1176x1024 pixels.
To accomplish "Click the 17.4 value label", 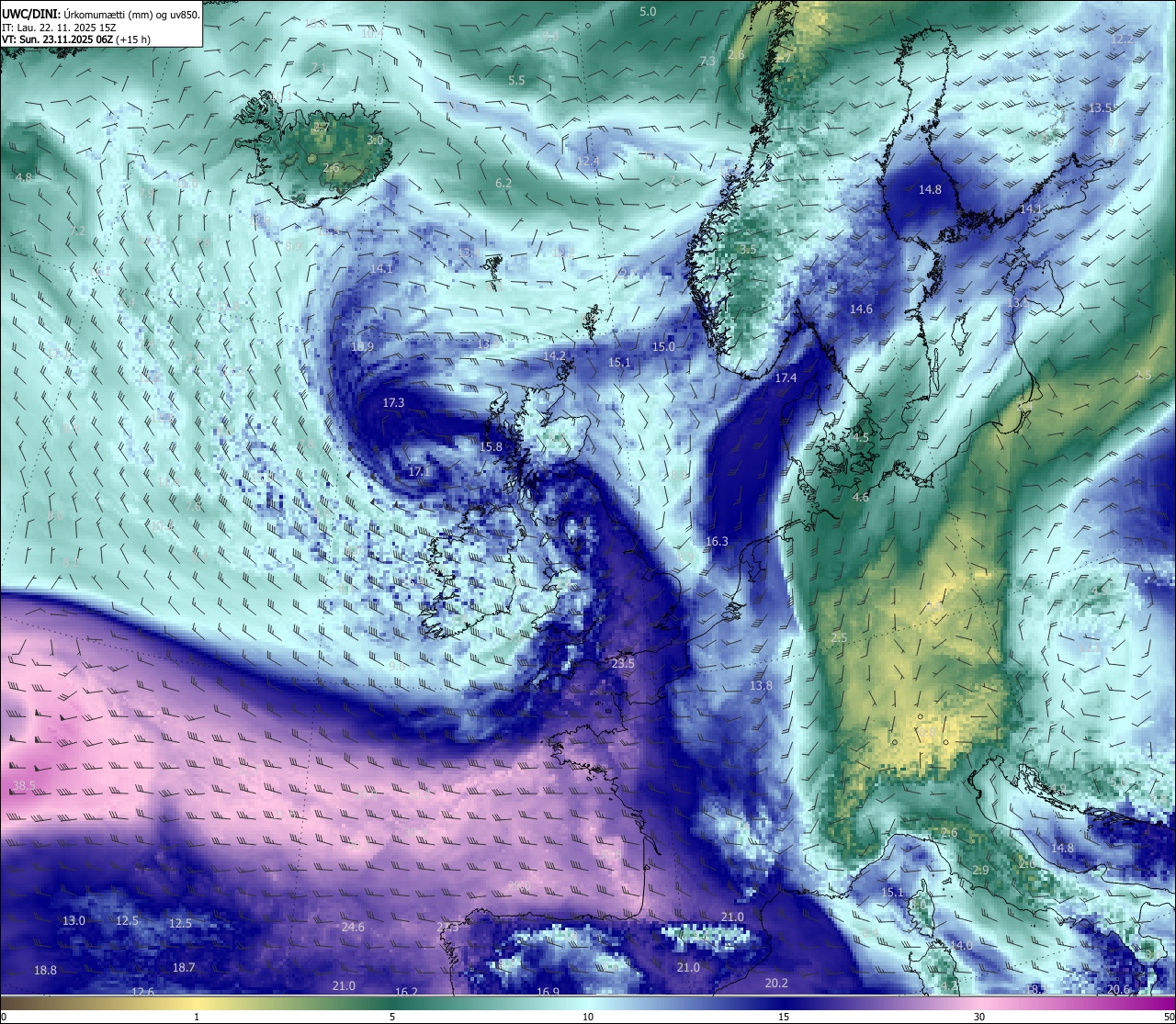I will point(786,377).
